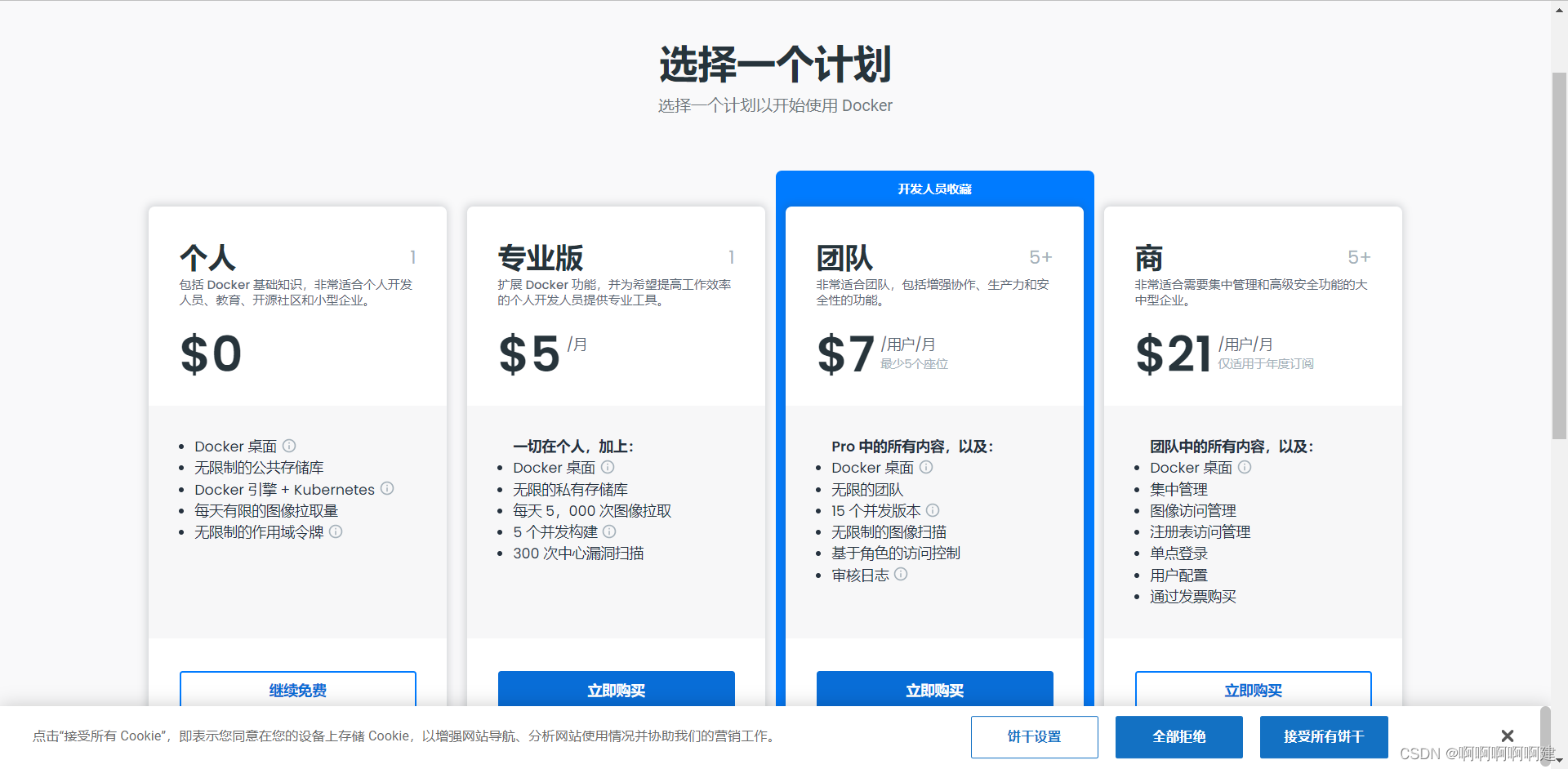This screenshot has width=1568, height=769.
Task: Click the info icon beside 5 个并发构建
Action: [x=609, y=531]
